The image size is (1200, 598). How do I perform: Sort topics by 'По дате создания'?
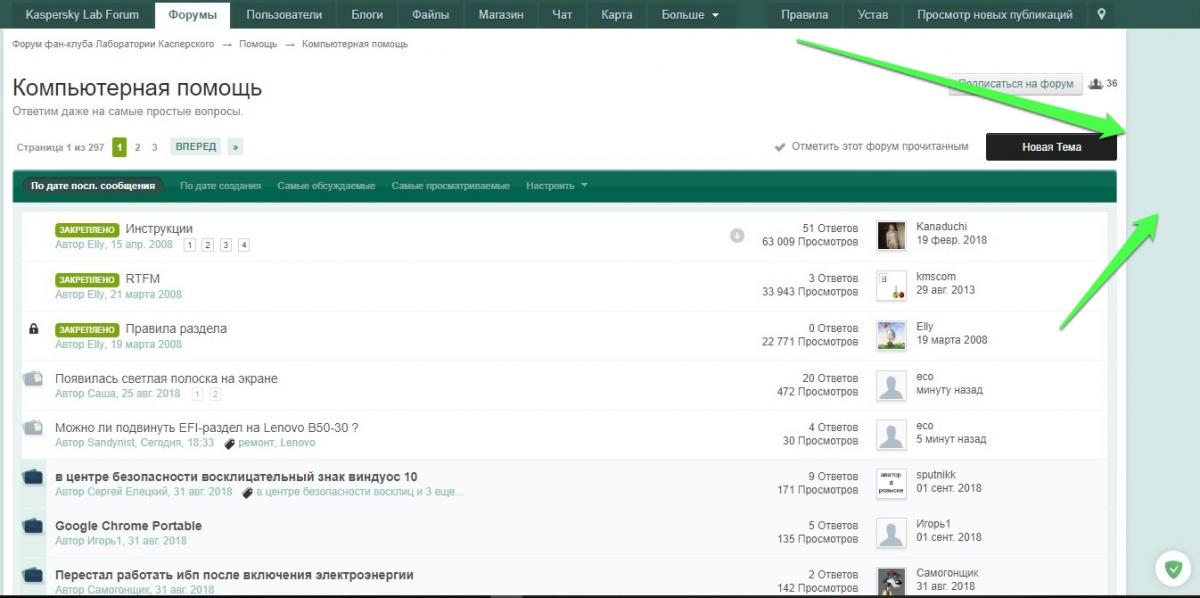click(x=220, y=186)
